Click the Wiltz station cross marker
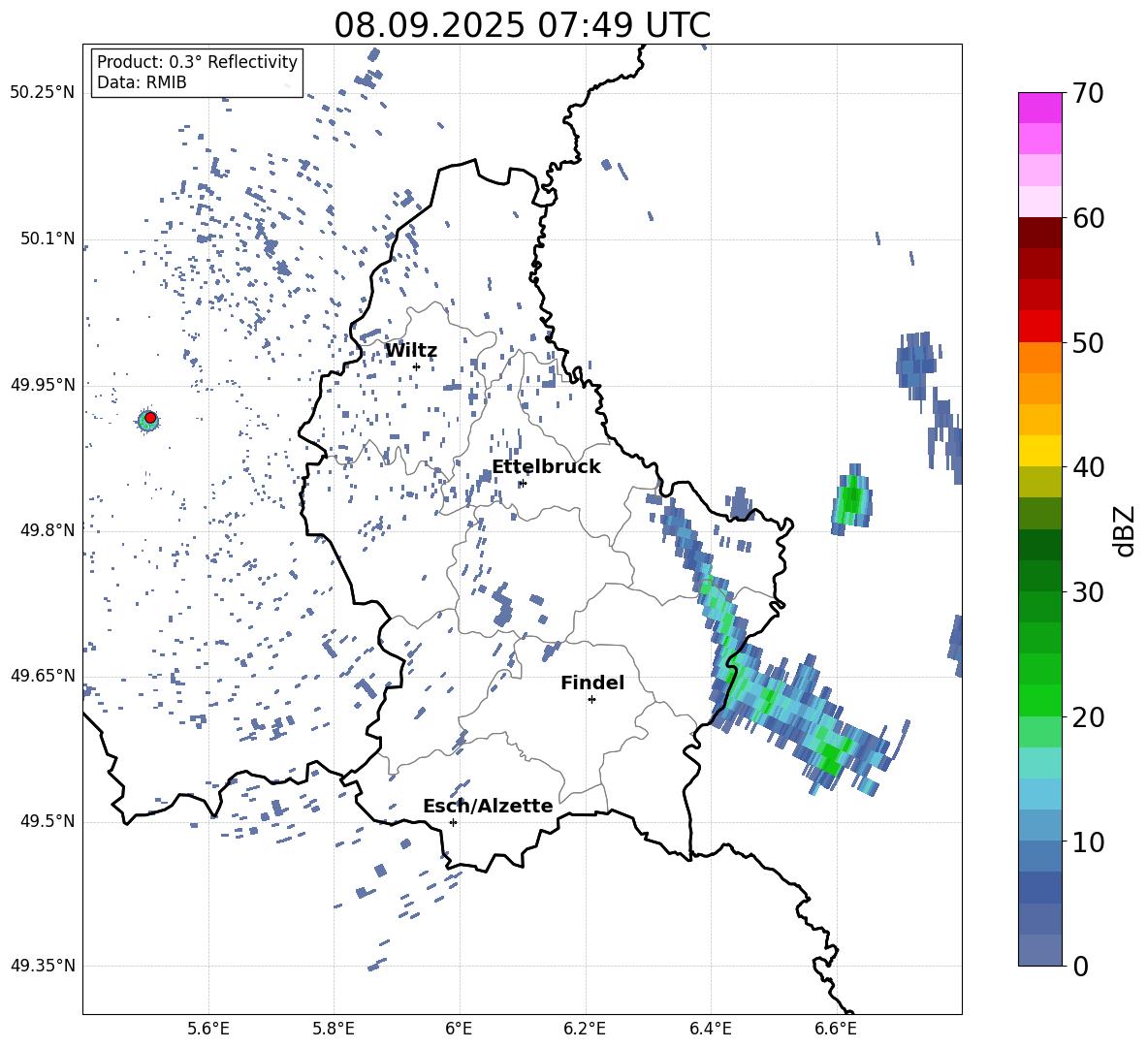 (x=416, y=366)
